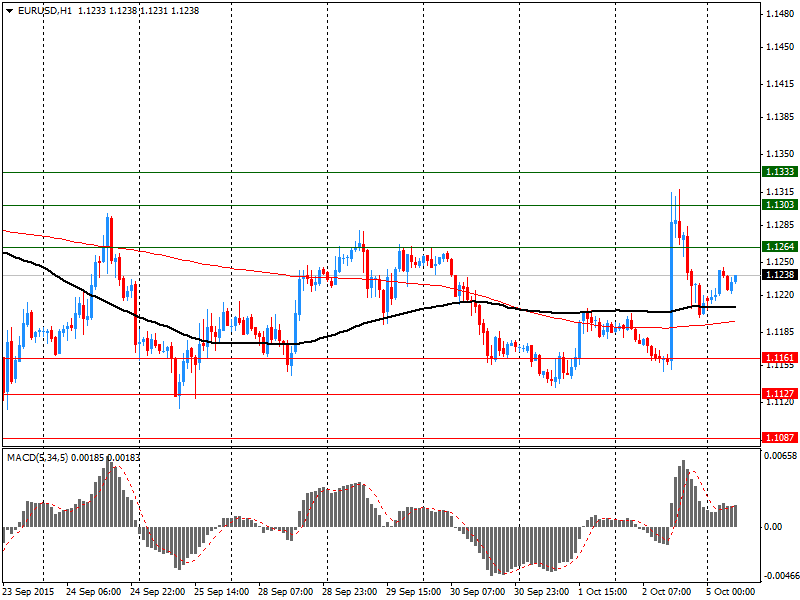Select the 28 Sep 23:00 time axis label
800x600 pixels.
tap(349, 592)
